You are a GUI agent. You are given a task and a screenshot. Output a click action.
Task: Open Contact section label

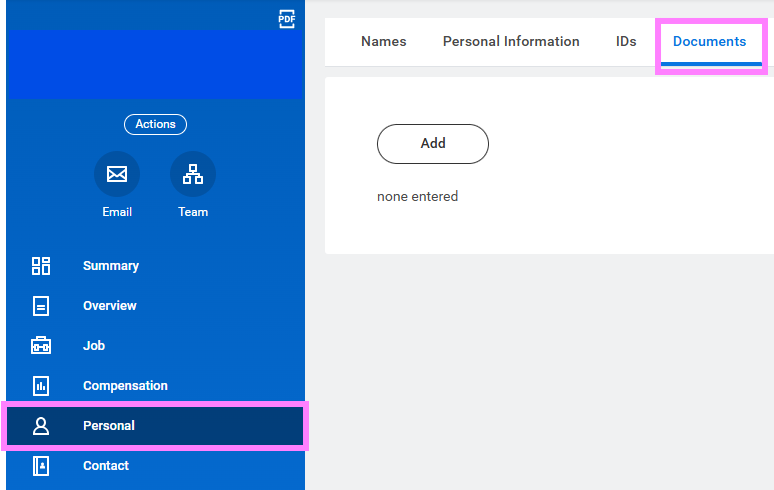click(x=106, y=466)
